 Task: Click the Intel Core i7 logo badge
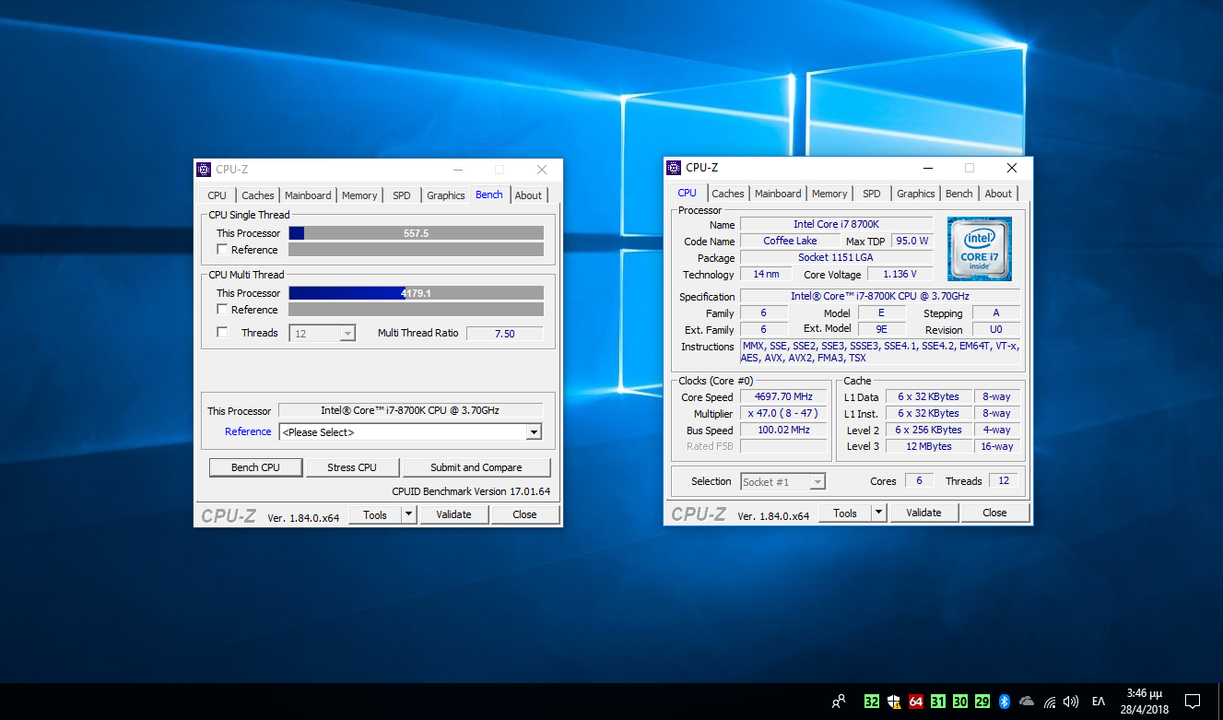979,249
